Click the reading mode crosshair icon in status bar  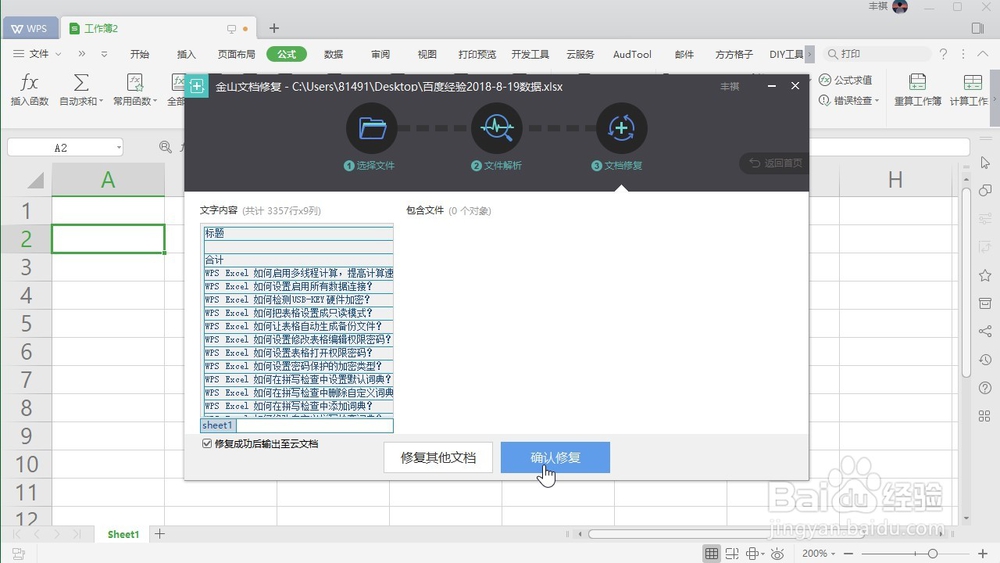(753, 553)
